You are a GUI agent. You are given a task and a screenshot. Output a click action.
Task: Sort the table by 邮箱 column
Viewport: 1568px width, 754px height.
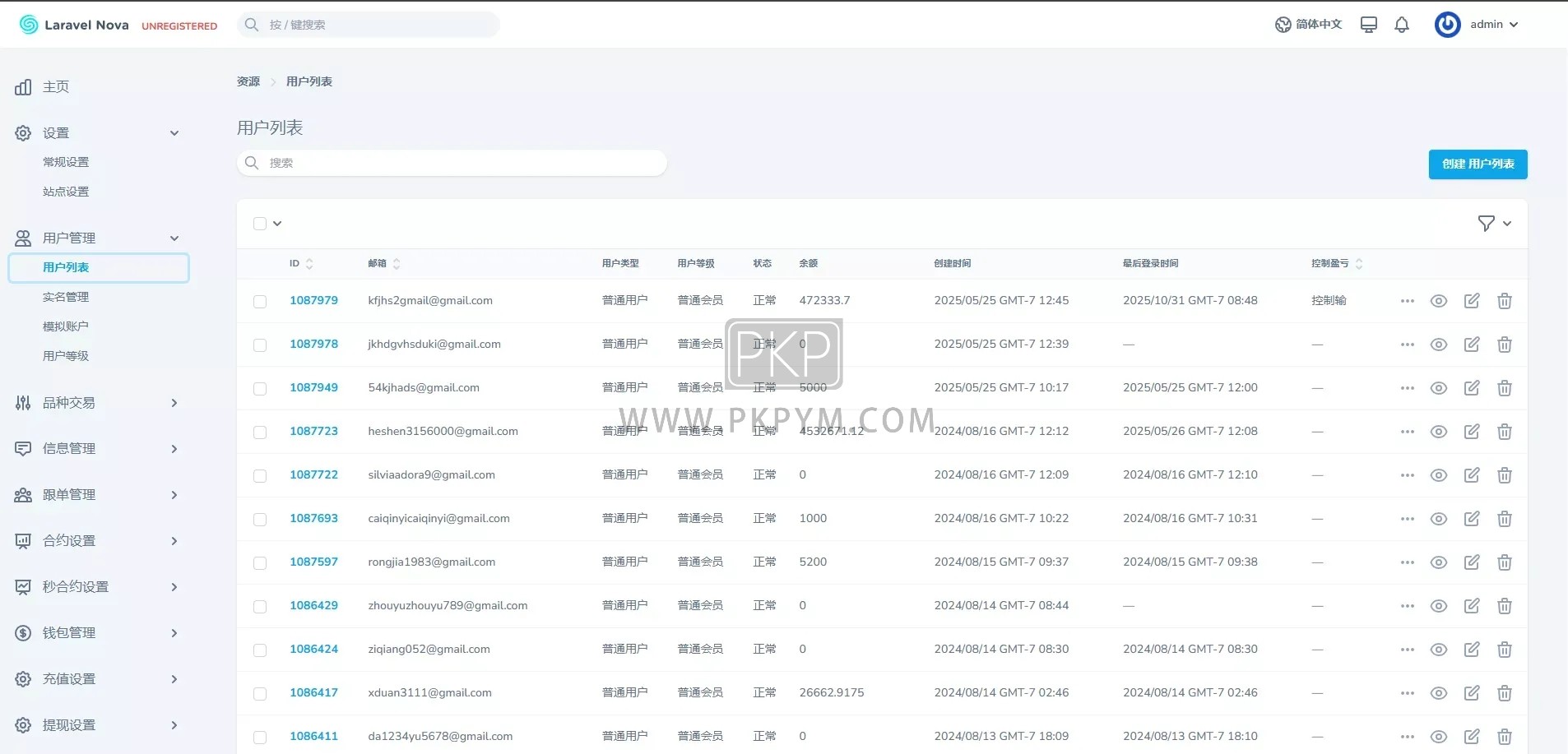coord(384,264)
